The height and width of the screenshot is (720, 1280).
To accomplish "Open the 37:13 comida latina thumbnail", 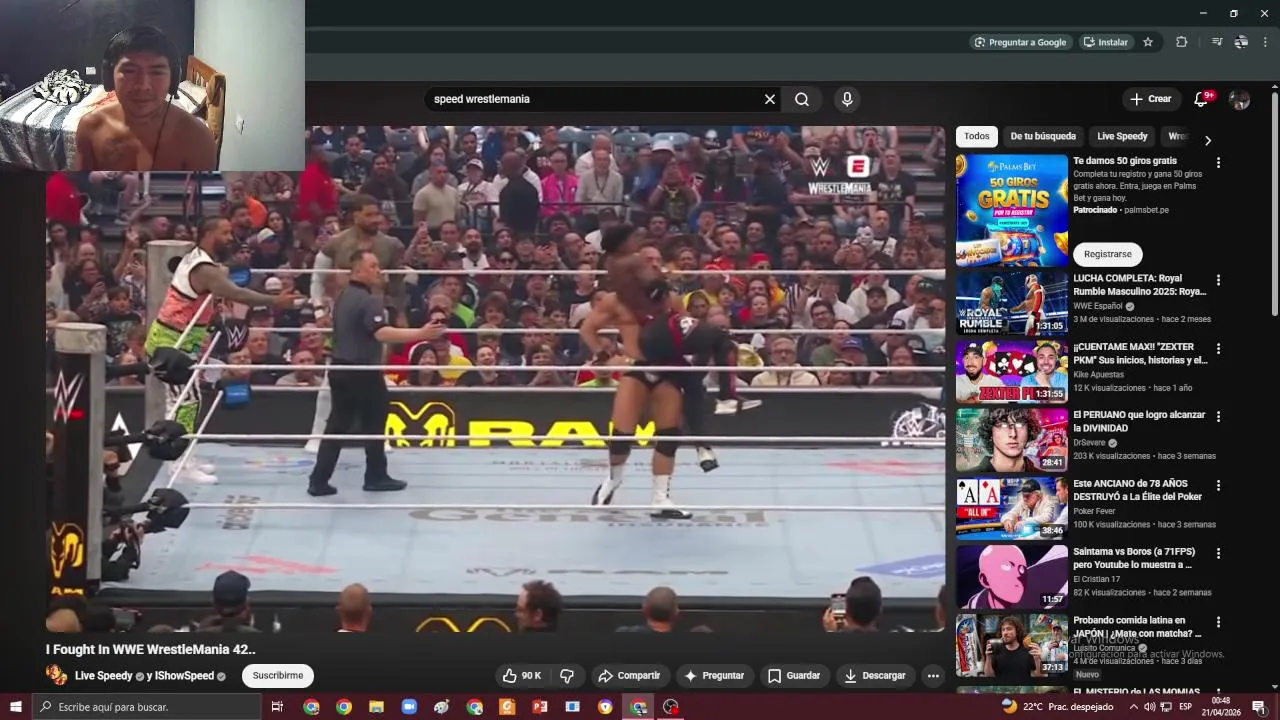I will pyautogui.click(x=1012, y=644).
